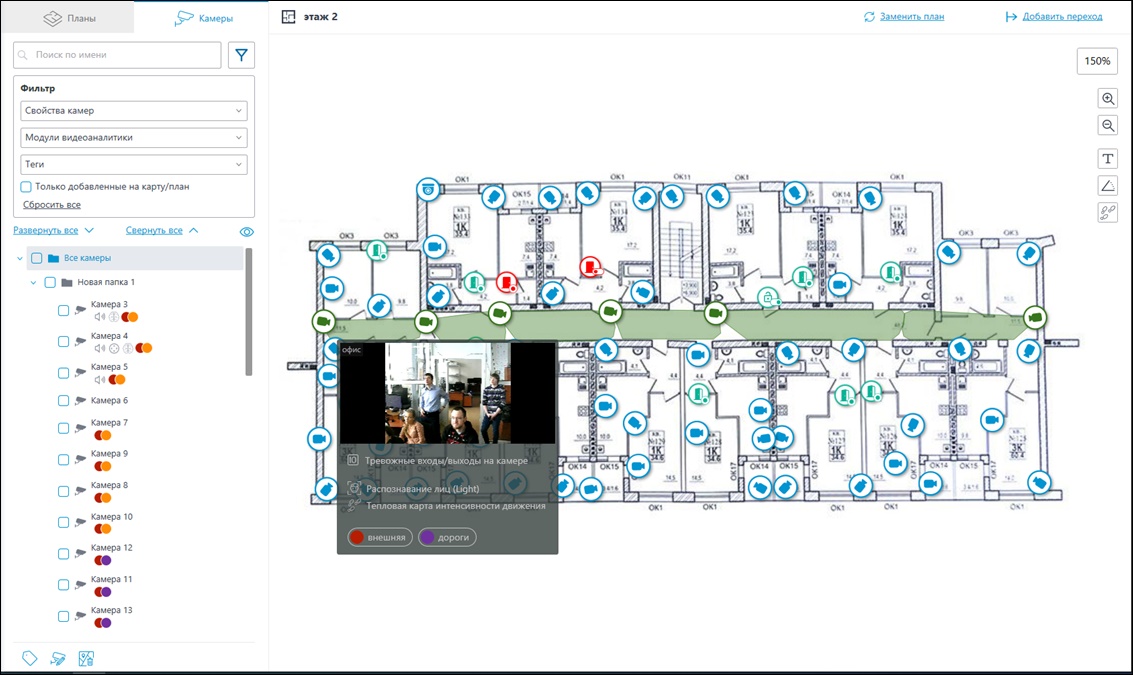Enable 'Только добавленные на карту/план' checkbox
The width and height of the screenshot is (1133, 675).
click(26, 186)
